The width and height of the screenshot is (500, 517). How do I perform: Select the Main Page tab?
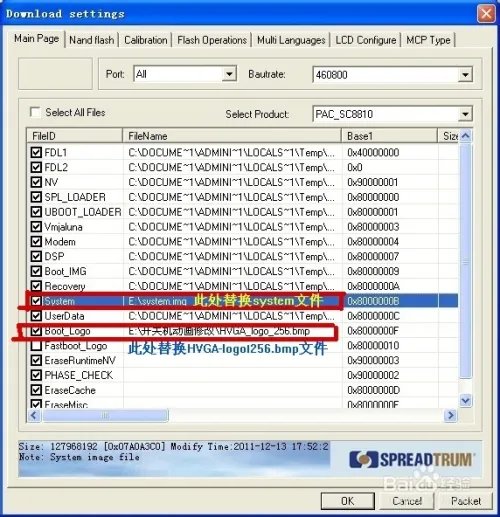pyautogui.click(x=36, y=39)
